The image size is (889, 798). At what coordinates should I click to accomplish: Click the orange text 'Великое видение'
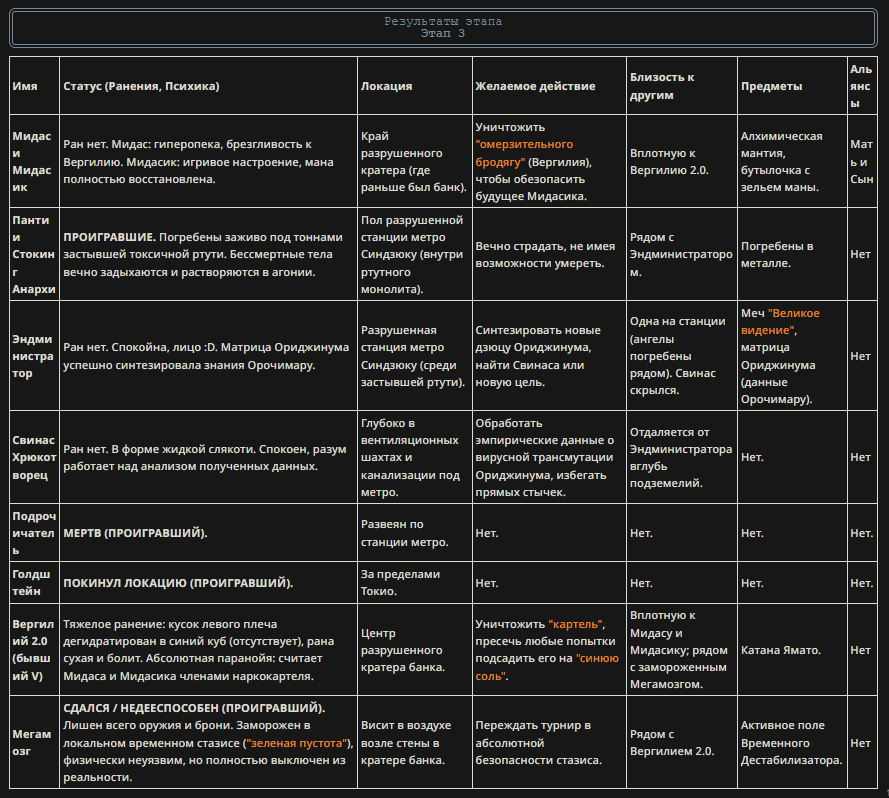pos(781,322)
